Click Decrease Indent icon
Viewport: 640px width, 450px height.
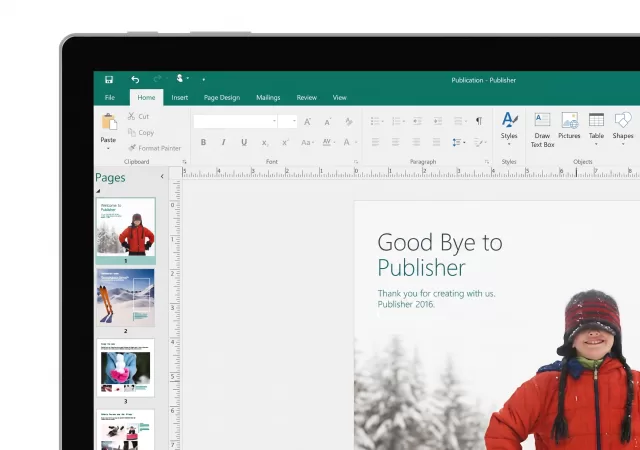(417, 121)
